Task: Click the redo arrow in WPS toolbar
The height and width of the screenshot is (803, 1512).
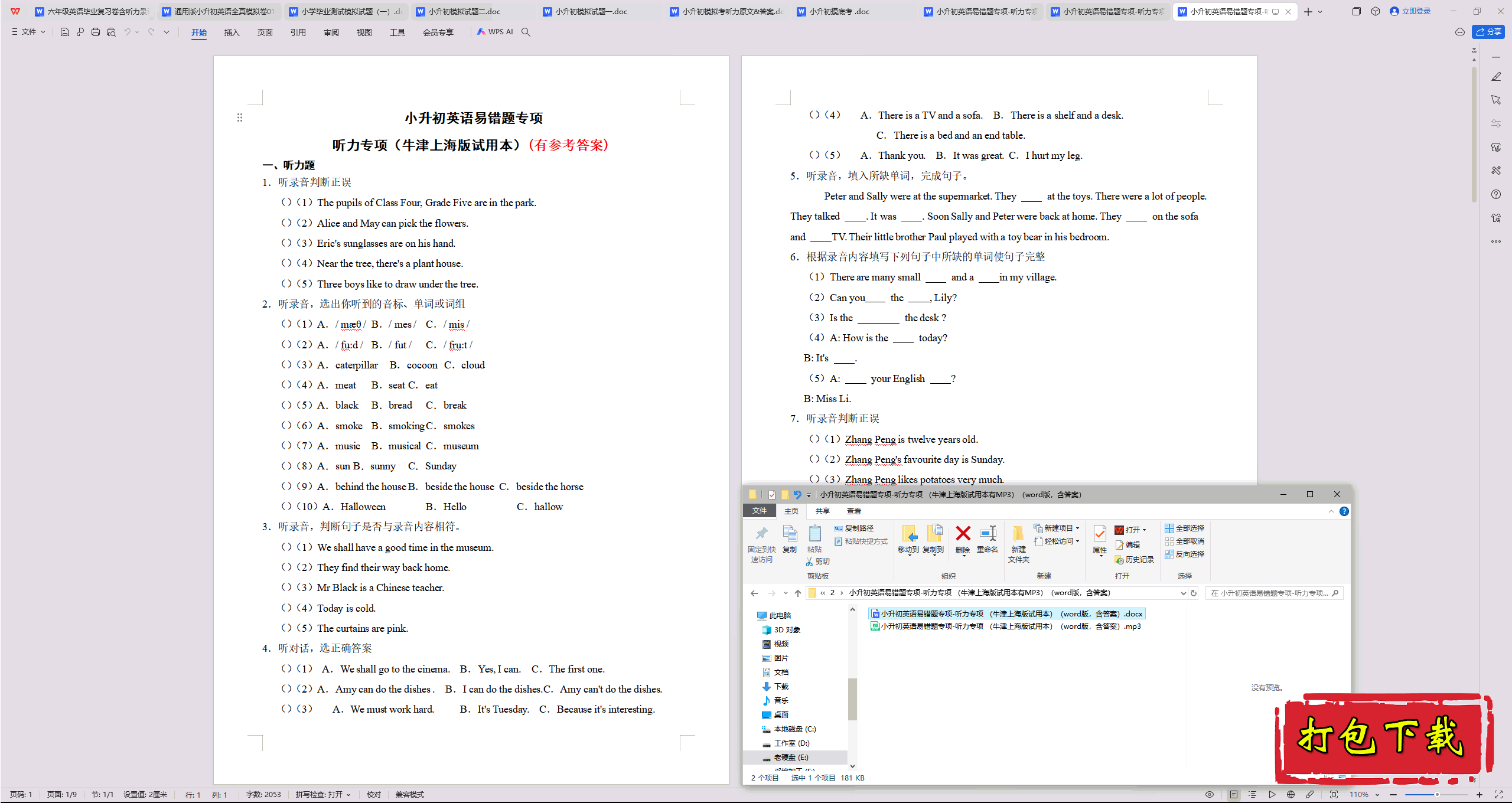Action: pos(151,32)
